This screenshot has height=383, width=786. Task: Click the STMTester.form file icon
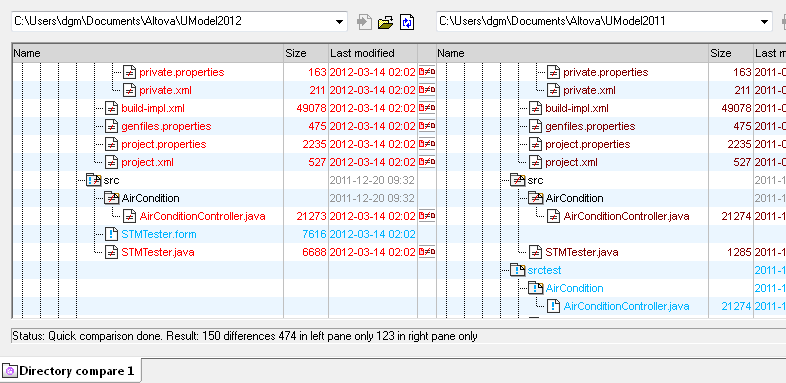pyautogui.click(x=111, y=235)
